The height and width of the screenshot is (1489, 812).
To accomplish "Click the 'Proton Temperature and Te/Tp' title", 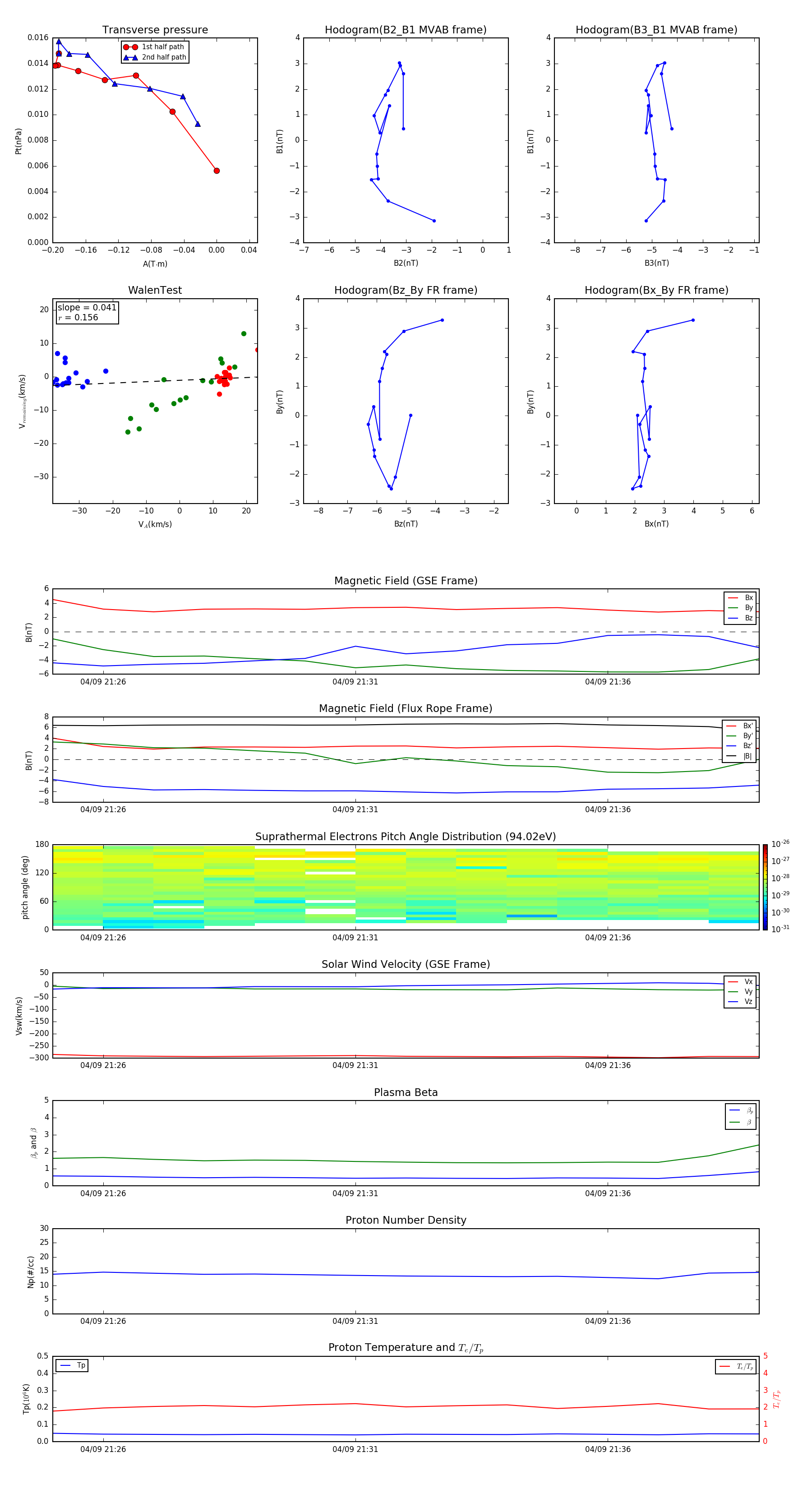I will [x=406, y=1348].
